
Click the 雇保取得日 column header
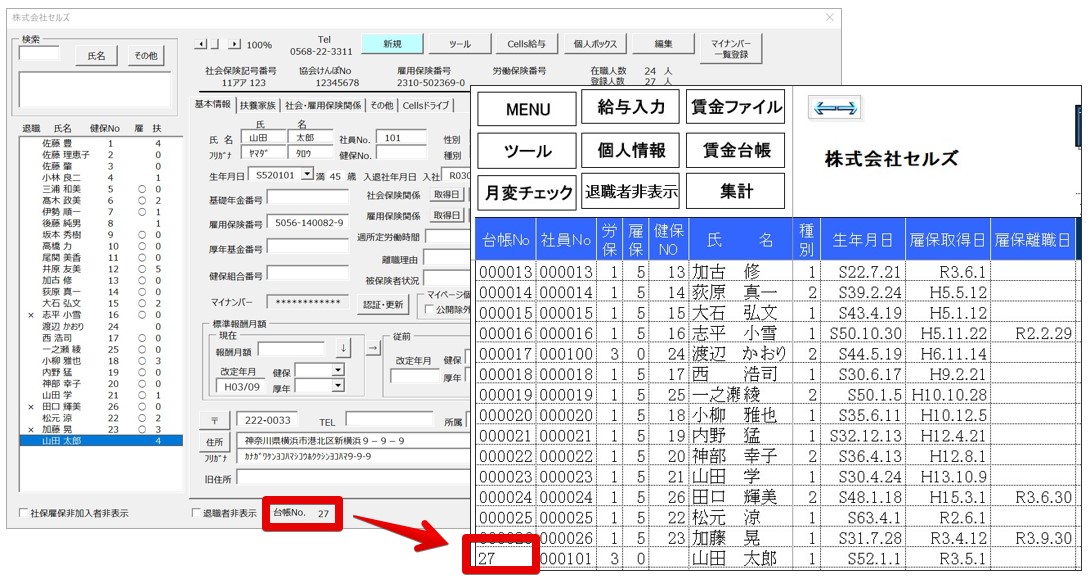pos(947,240)
